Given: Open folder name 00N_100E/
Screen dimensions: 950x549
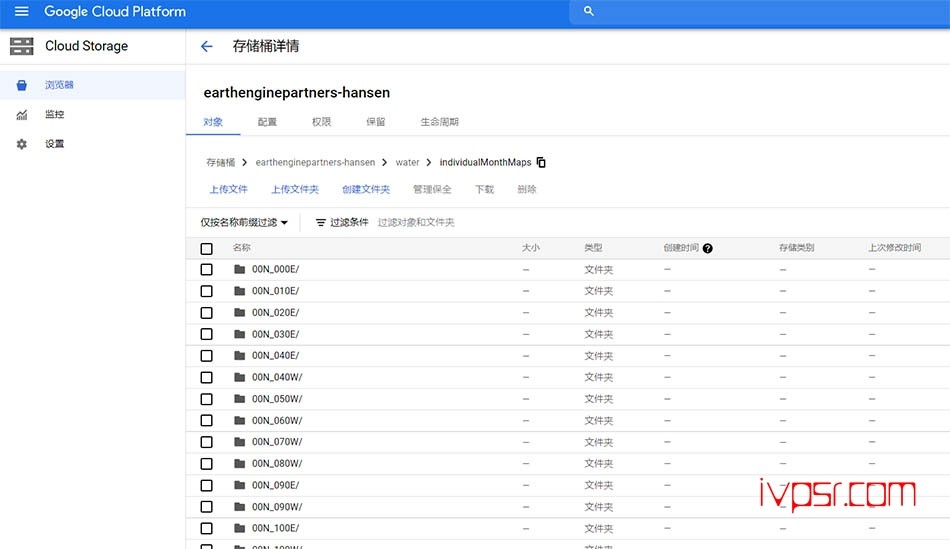Looking at the screenshot, I should pyautogui.click(x=276, y=528).
